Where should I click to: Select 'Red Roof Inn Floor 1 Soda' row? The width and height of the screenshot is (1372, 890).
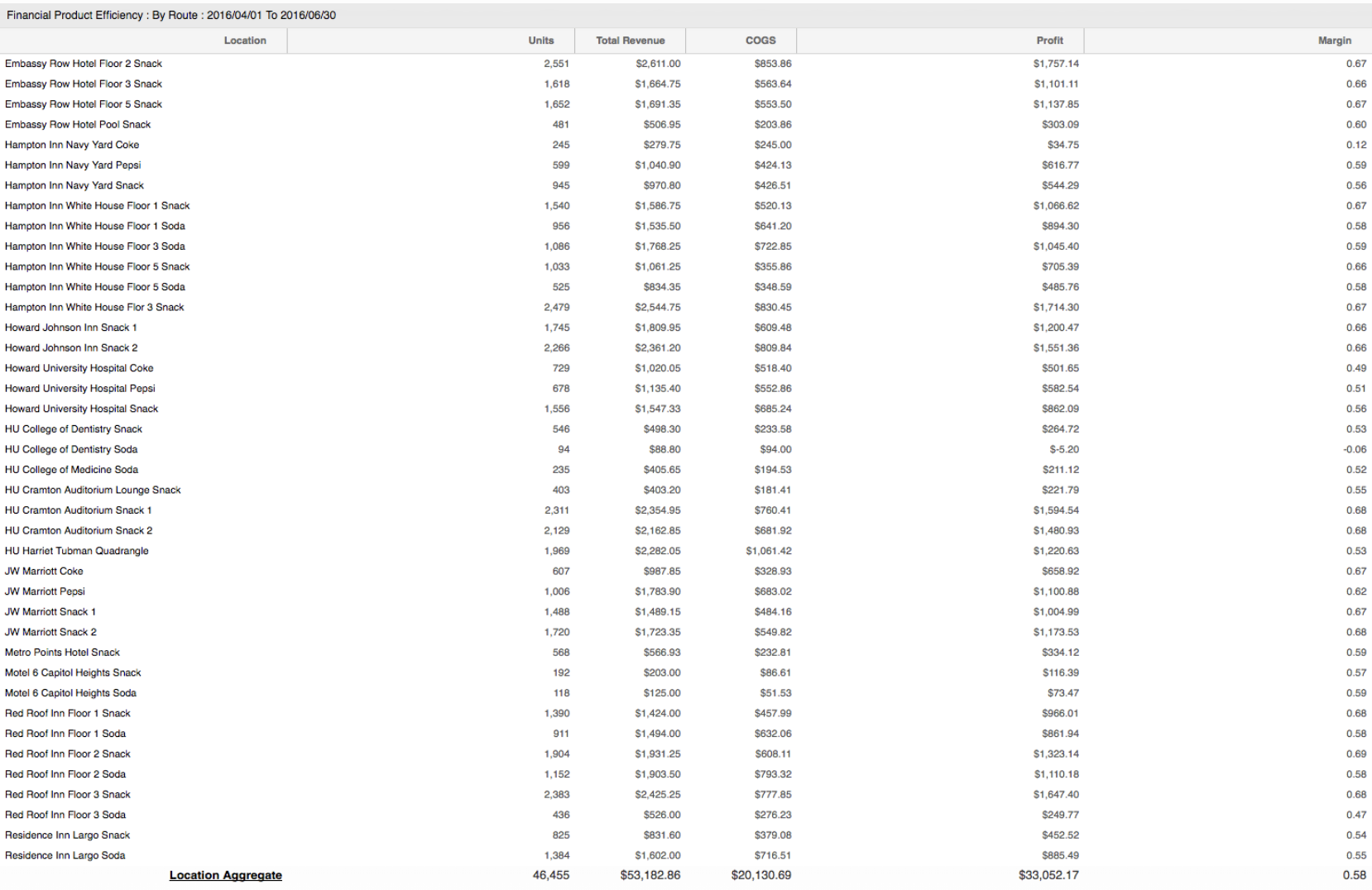(x=686, y=734)
